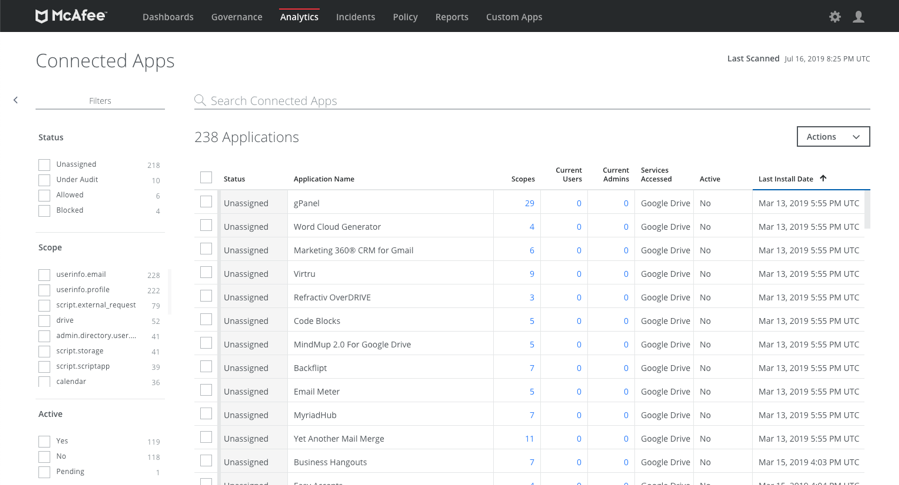Open gPanel's 29 scopes link
The width and height of the screenshot is (899, 485).
(x=529, y=203)
